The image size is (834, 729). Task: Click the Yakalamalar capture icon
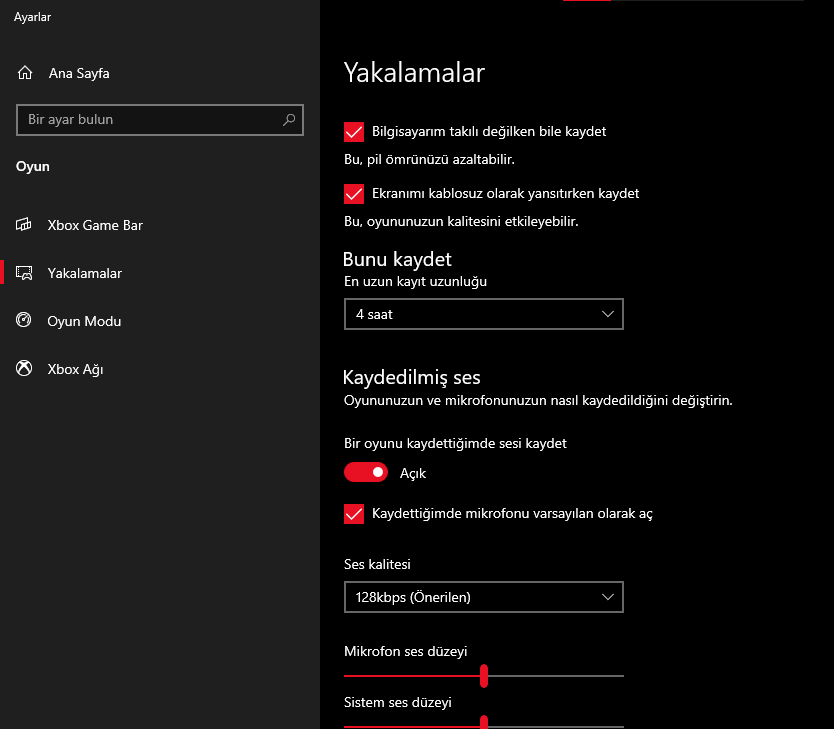pyautogui.click(x=24, y=273)
